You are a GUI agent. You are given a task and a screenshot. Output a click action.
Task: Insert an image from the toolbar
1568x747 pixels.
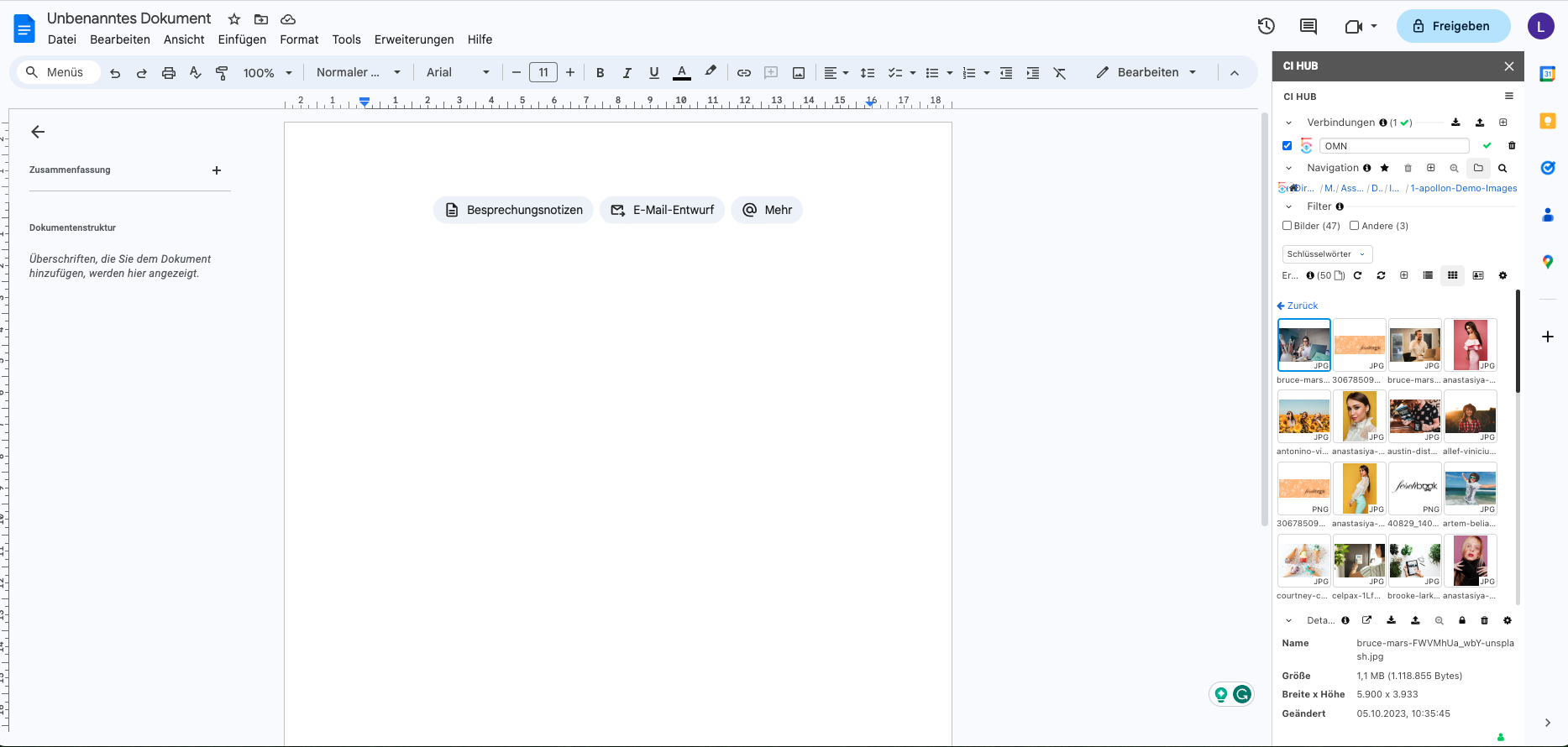click(x=799, y=73)
